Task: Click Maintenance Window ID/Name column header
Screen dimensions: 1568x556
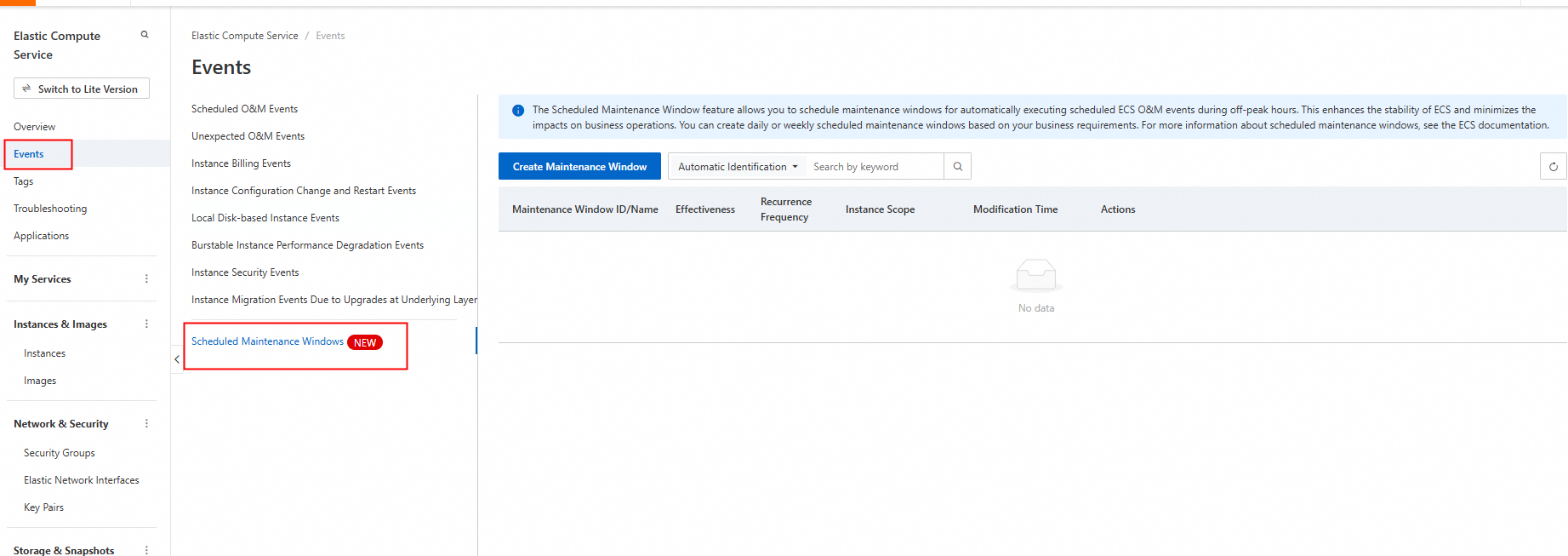Action: point(585,209)
